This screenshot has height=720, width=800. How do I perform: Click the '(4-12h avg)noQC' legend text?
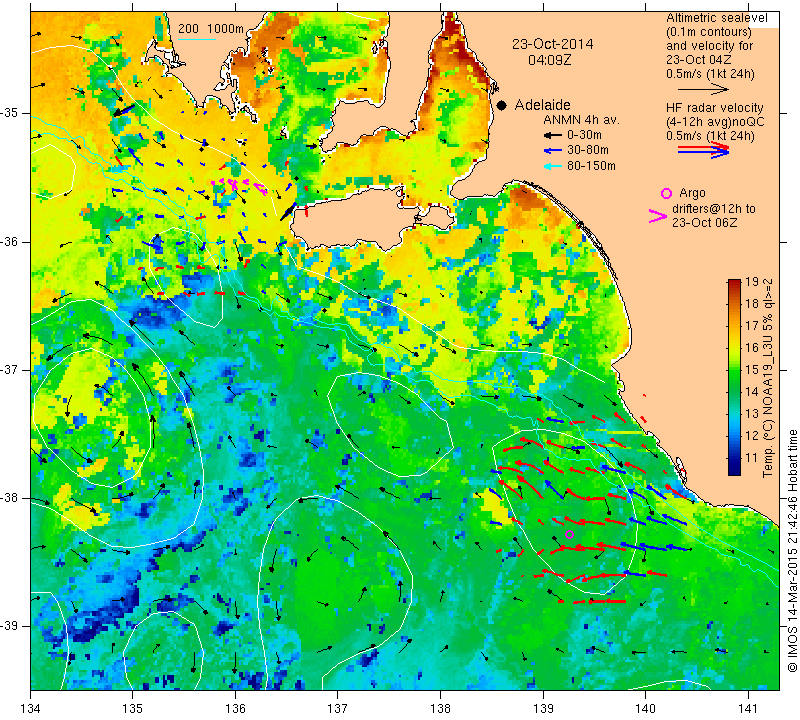click(x=715, y=122)
